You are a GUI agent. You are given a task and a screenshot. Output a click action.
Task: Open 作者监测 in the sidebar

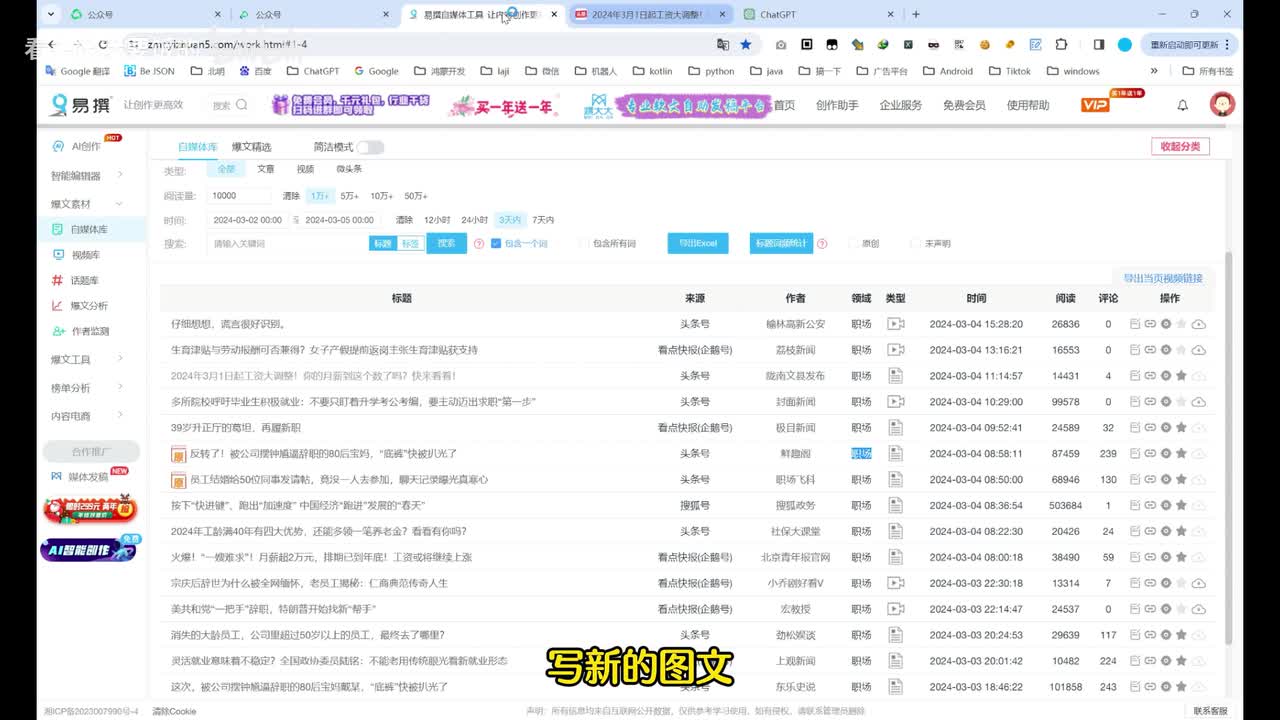click(89, 331)
